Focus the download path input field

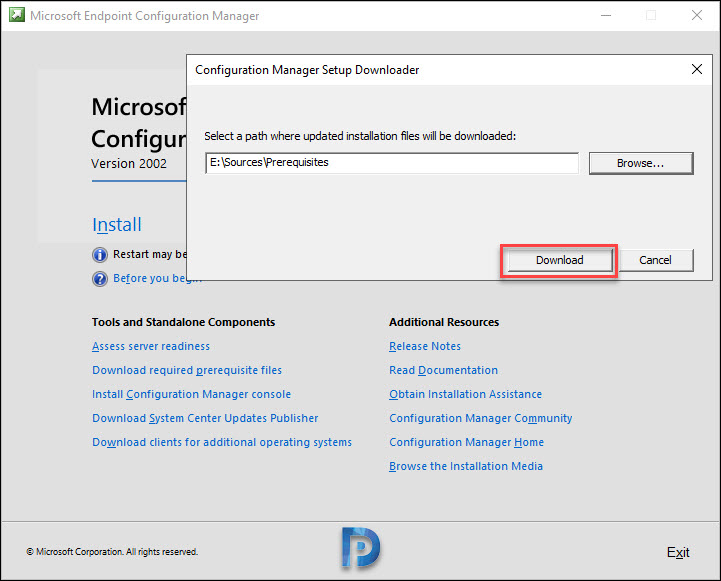pyautogui.click(x=392, y=163)
